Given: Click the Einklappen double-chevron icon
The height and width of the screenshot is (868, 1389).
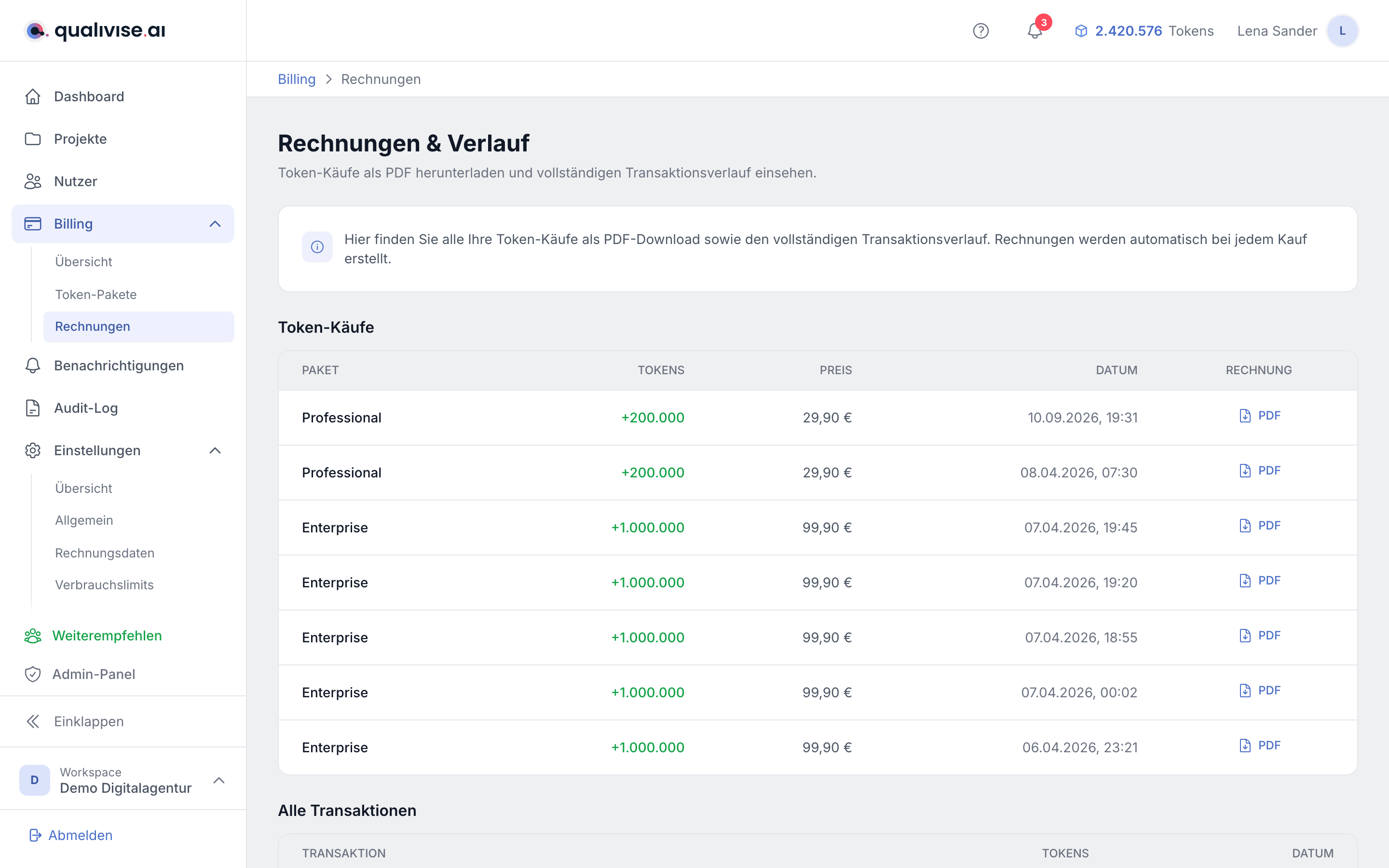Looking at the screenshot, I should click(33, 721).
